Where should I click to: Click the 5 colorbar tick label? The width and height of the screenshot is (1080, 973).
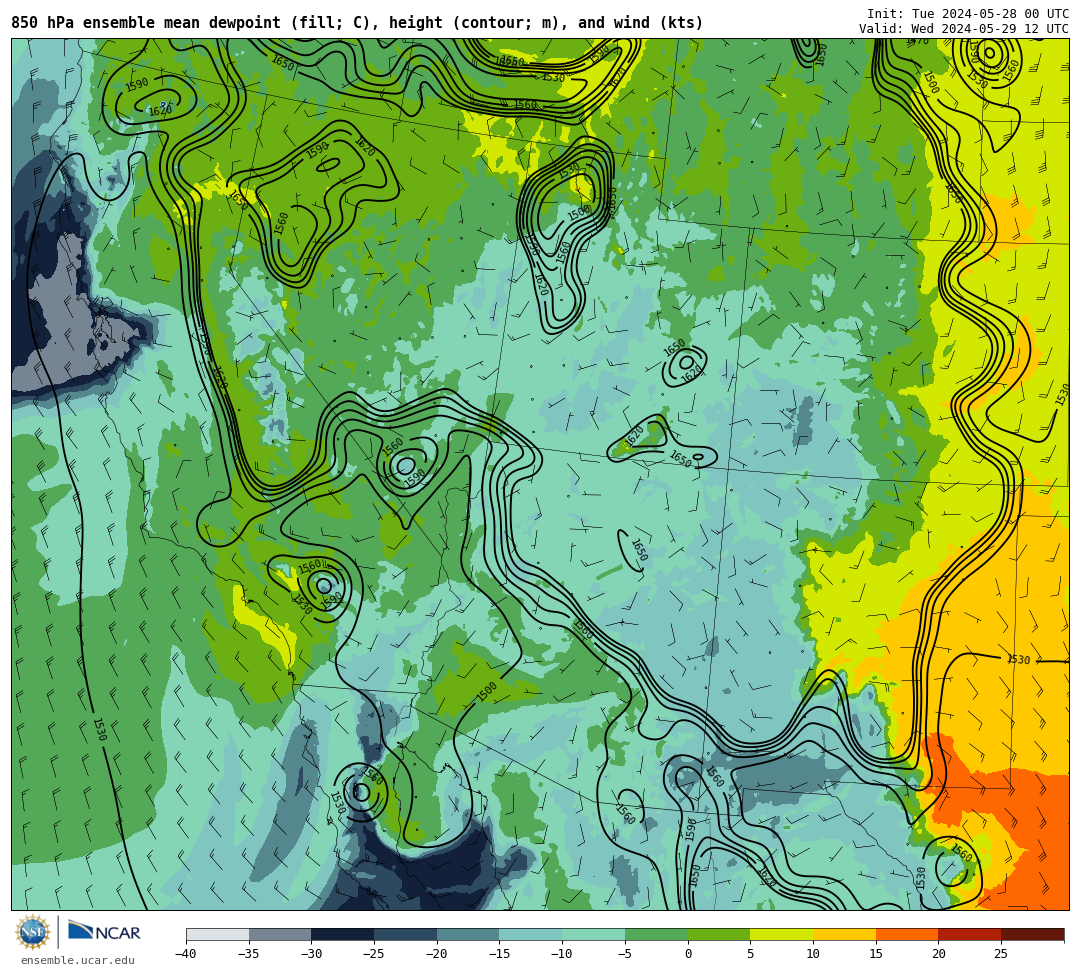pos(751,954)
